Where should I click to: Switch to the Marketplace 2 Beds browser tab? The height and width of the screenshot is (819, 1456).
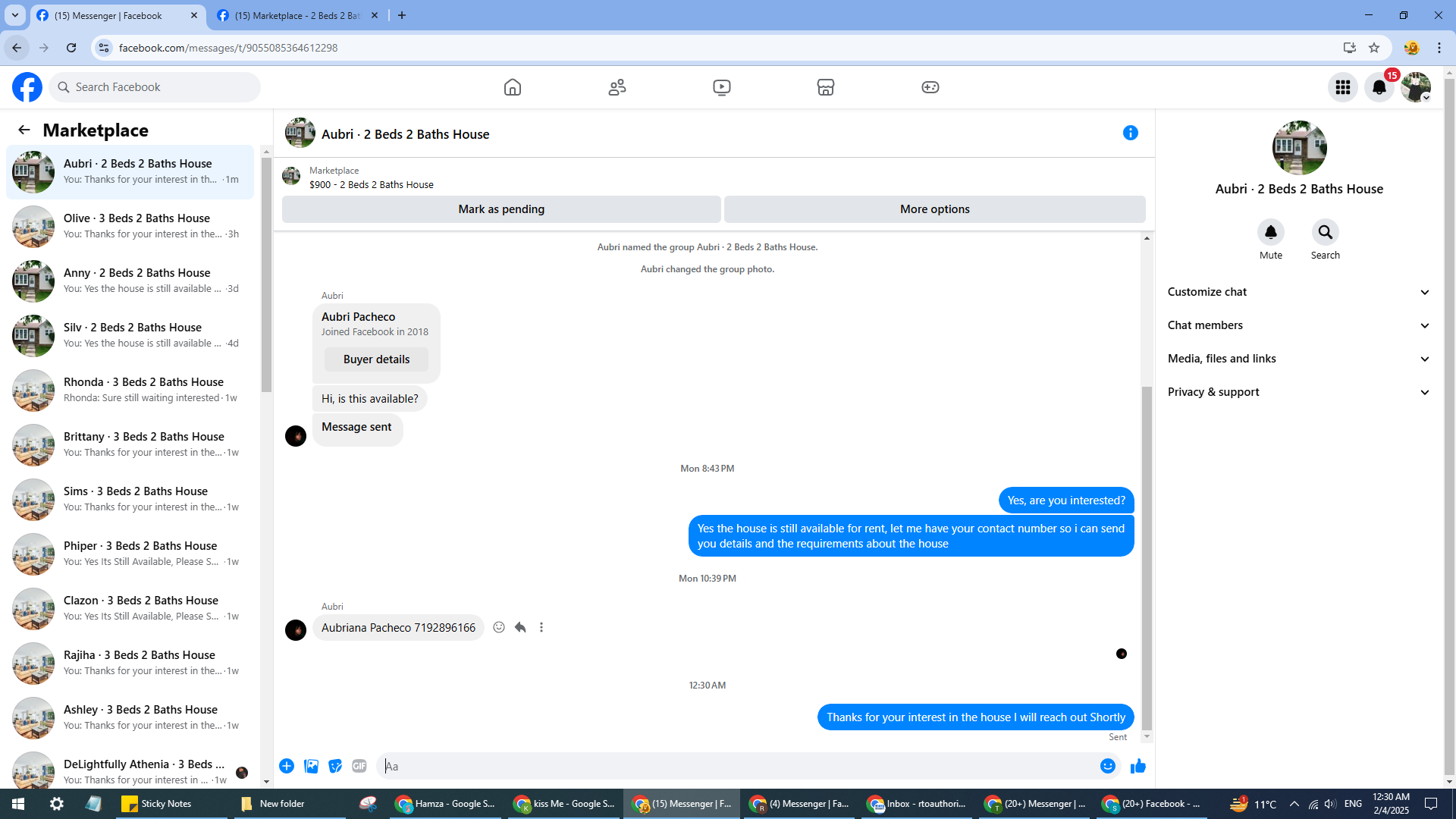point(298,15)
